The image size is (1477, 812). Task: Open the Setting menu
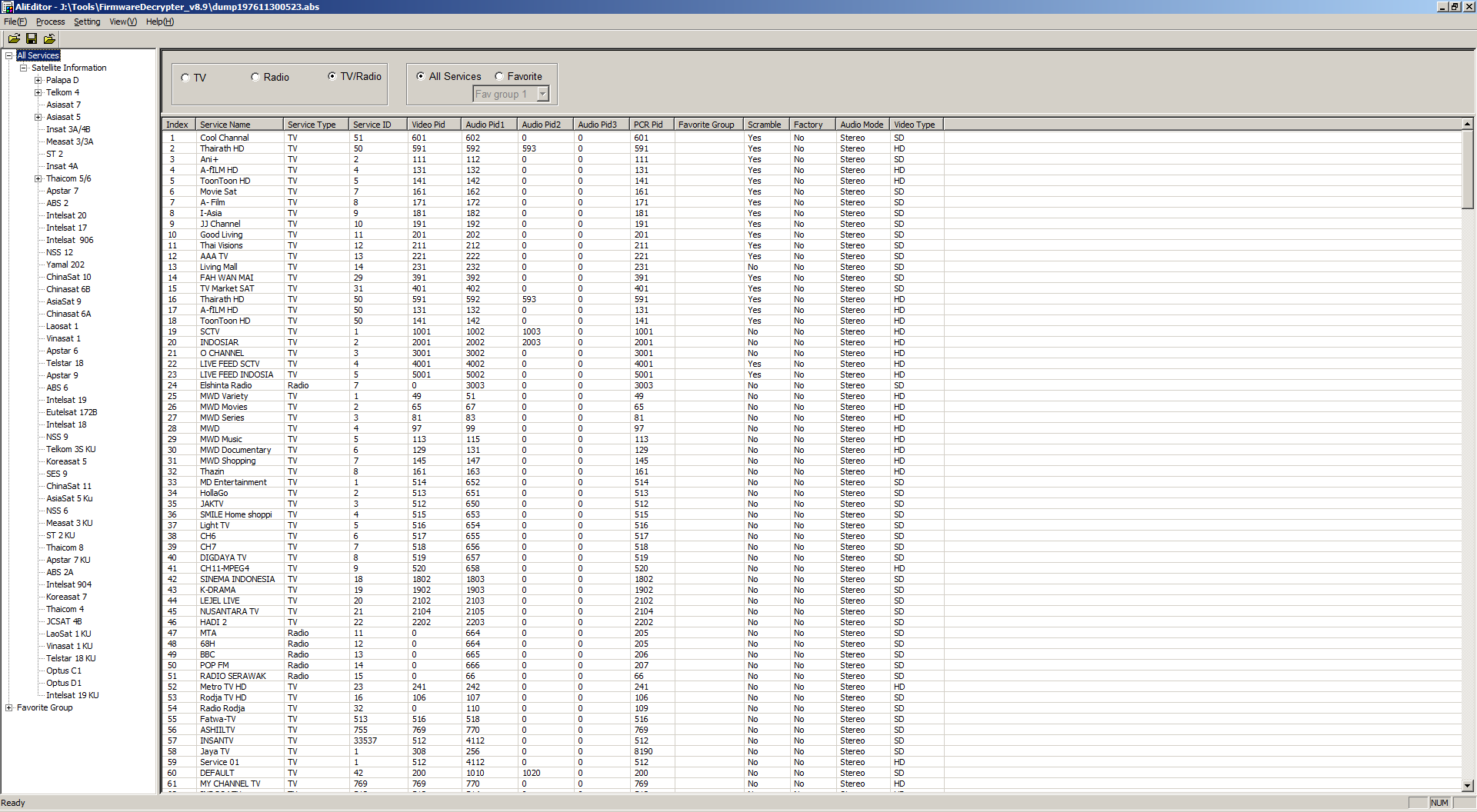tap(87, 22)
